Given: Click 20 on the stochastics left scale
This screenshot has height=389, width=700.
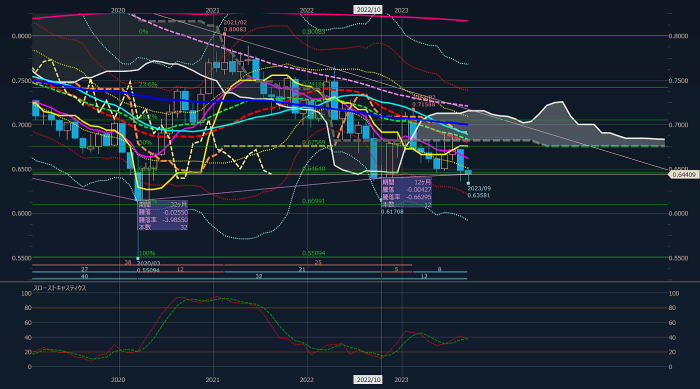Looking at the screenshot, I should tap(28, 352).
